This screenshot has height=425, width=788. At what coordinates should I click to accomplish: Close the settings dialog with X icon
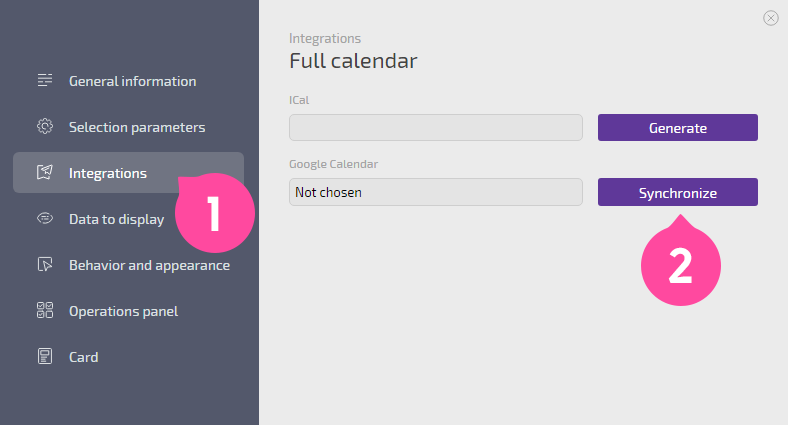(x=770, y=18)
